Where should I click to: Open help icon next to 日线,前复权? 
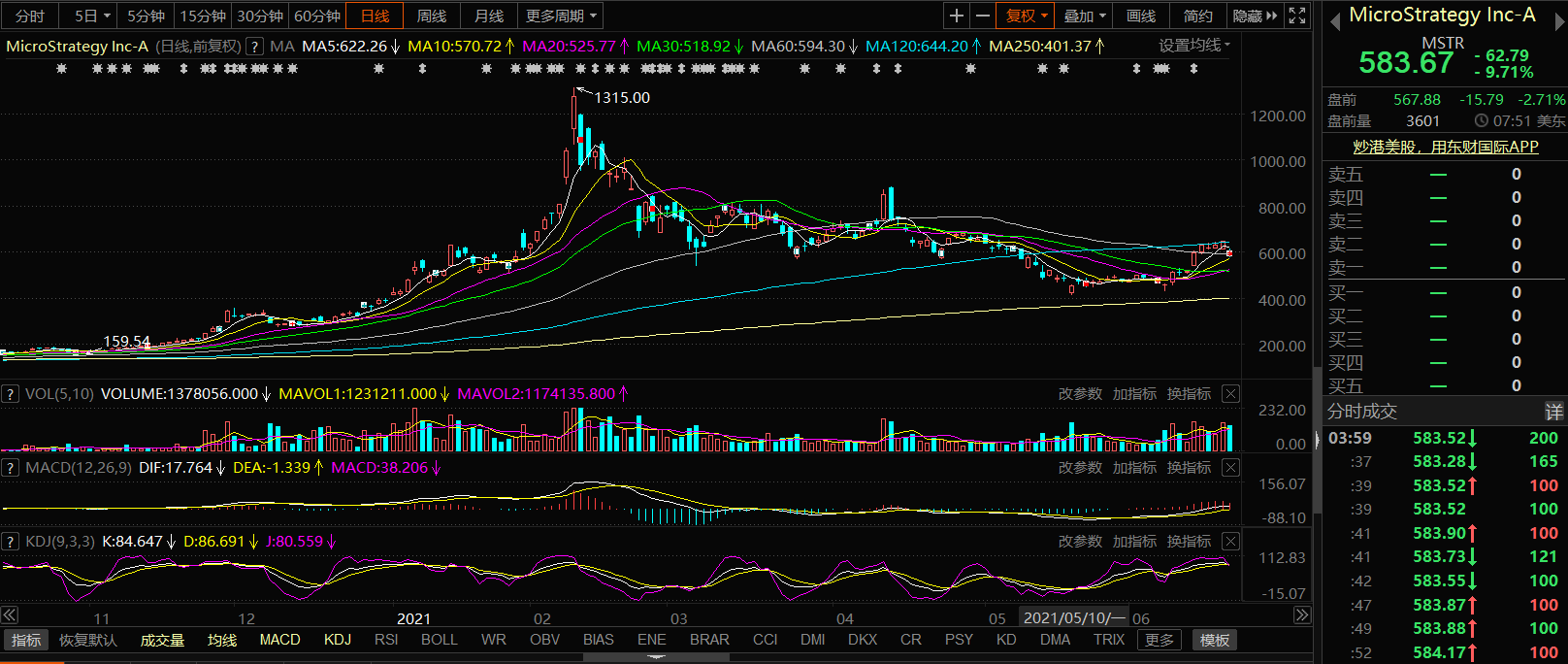(x=255, y=46)
